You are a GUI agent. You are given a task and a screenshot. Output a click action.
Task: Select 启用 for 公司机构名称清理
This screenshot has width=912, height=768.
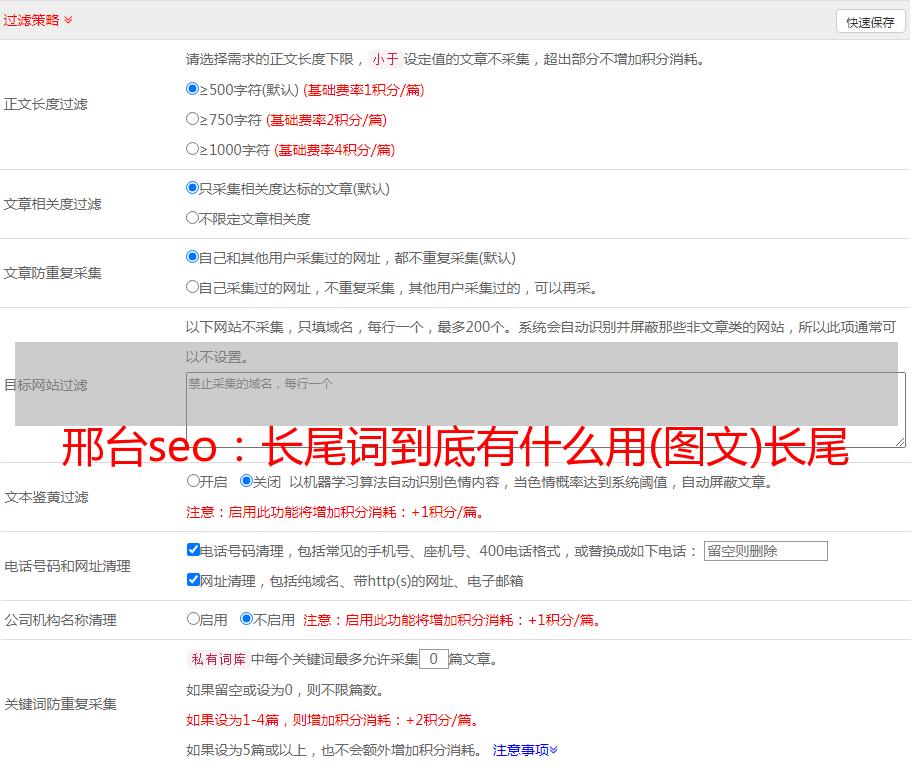click(x=194, y=618)
